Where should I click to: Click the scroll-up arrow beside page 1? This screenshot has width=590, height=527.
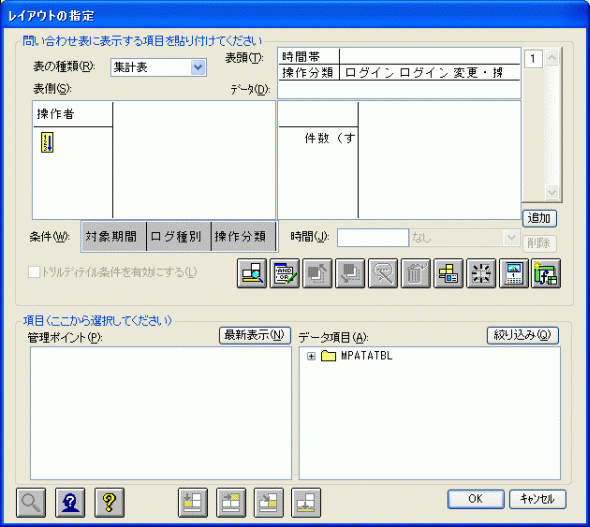click(x=552, y=58)
